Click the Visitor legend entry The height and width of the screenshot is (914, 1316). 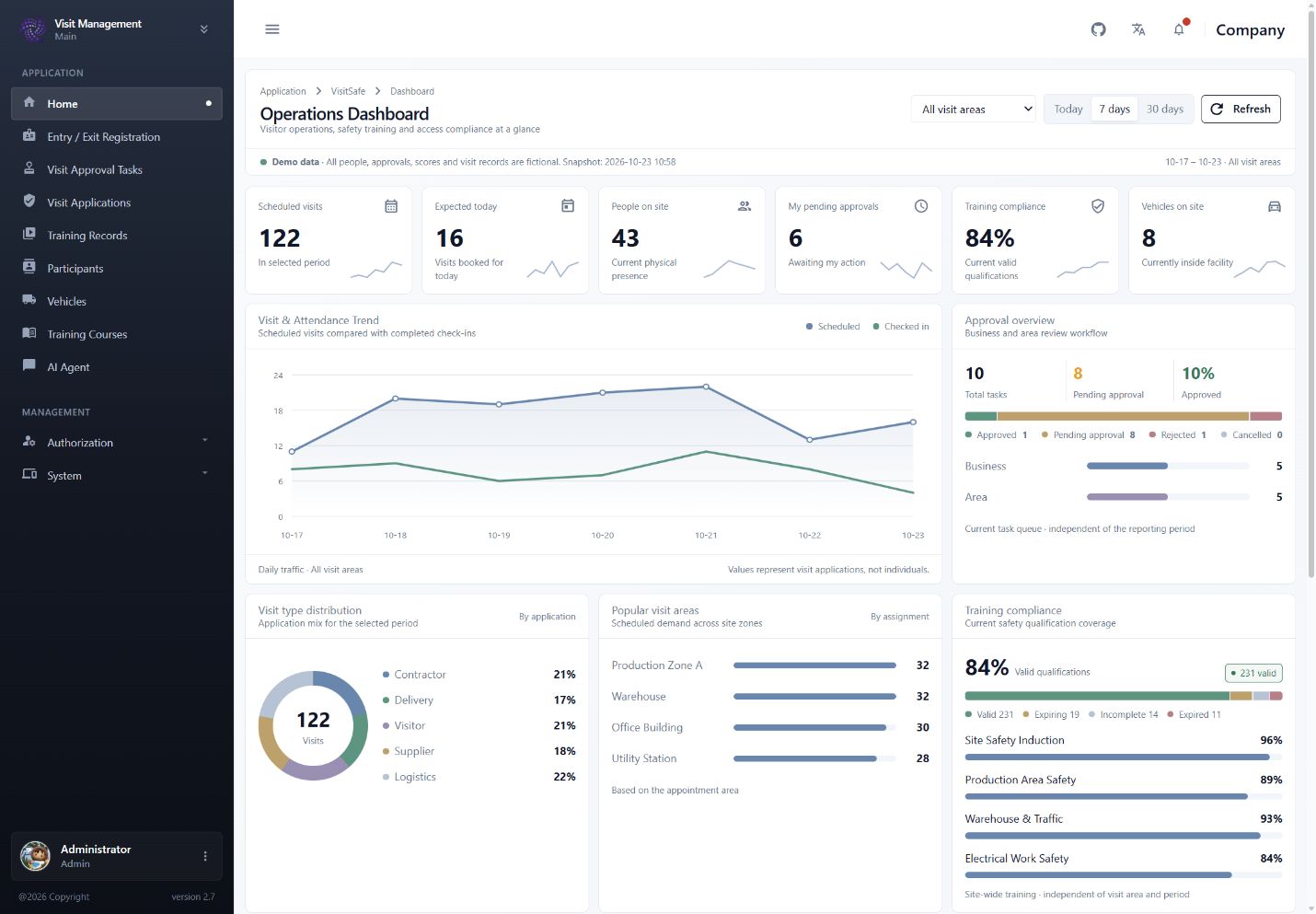click(x=404, y=725)
